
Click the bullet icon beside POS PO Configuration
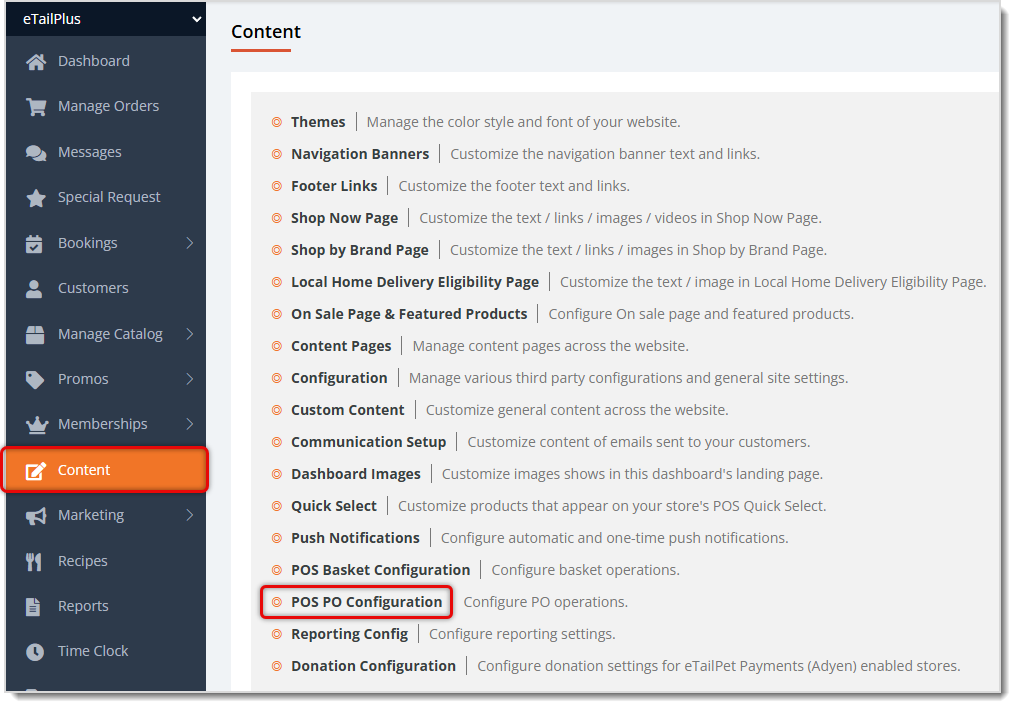(277, 602)
